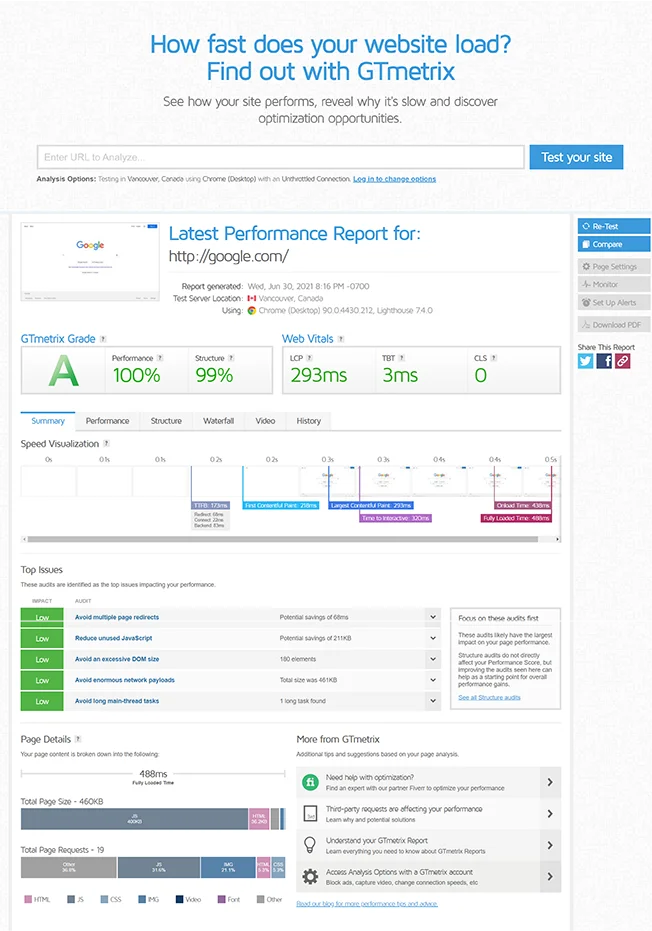This screenshot has width=652, height=931.
Task: Click the Compare button
Action: [614, 244]
